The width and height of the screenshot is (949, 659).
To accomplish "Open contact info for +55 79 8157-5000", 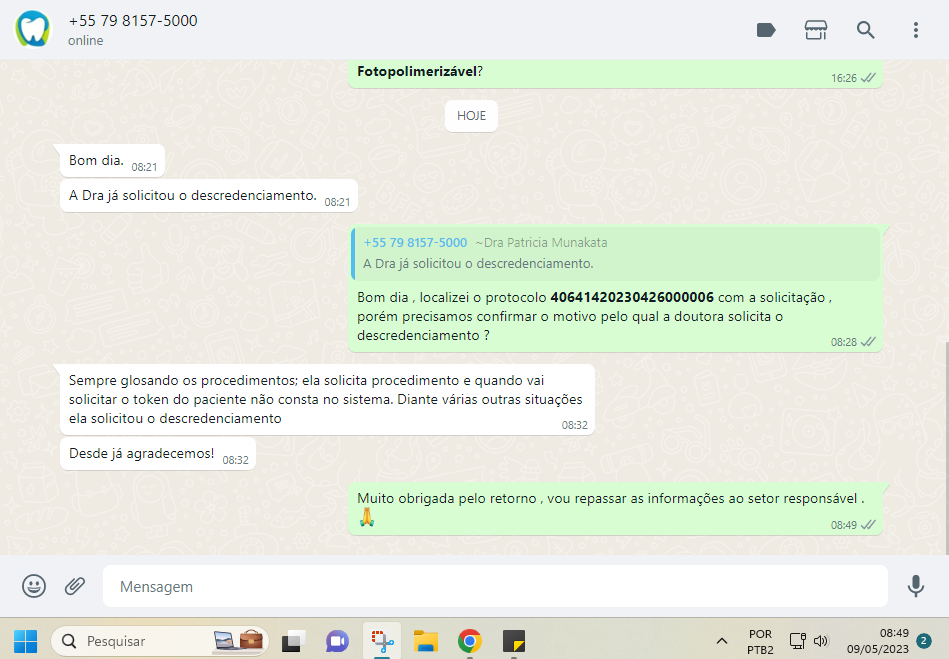I will 133,21.
